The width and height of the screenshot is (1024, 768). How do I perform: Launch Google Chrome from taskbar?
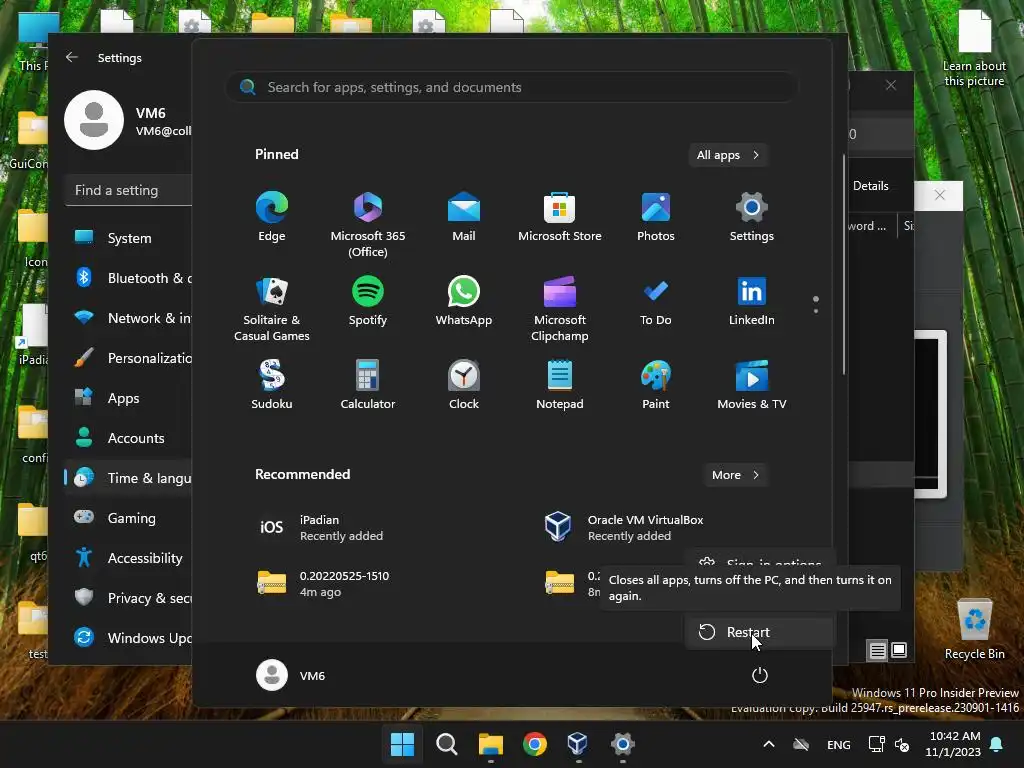point(535,744)
